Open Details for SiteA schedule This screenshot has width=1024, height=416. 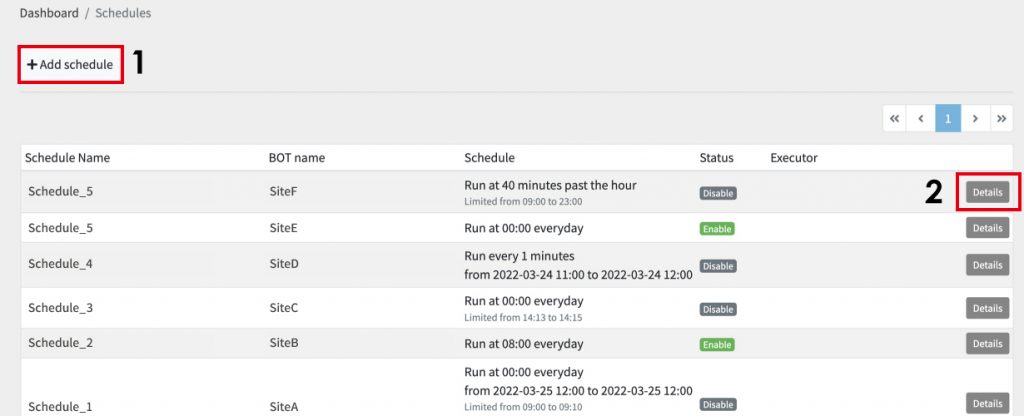(987, 404)
